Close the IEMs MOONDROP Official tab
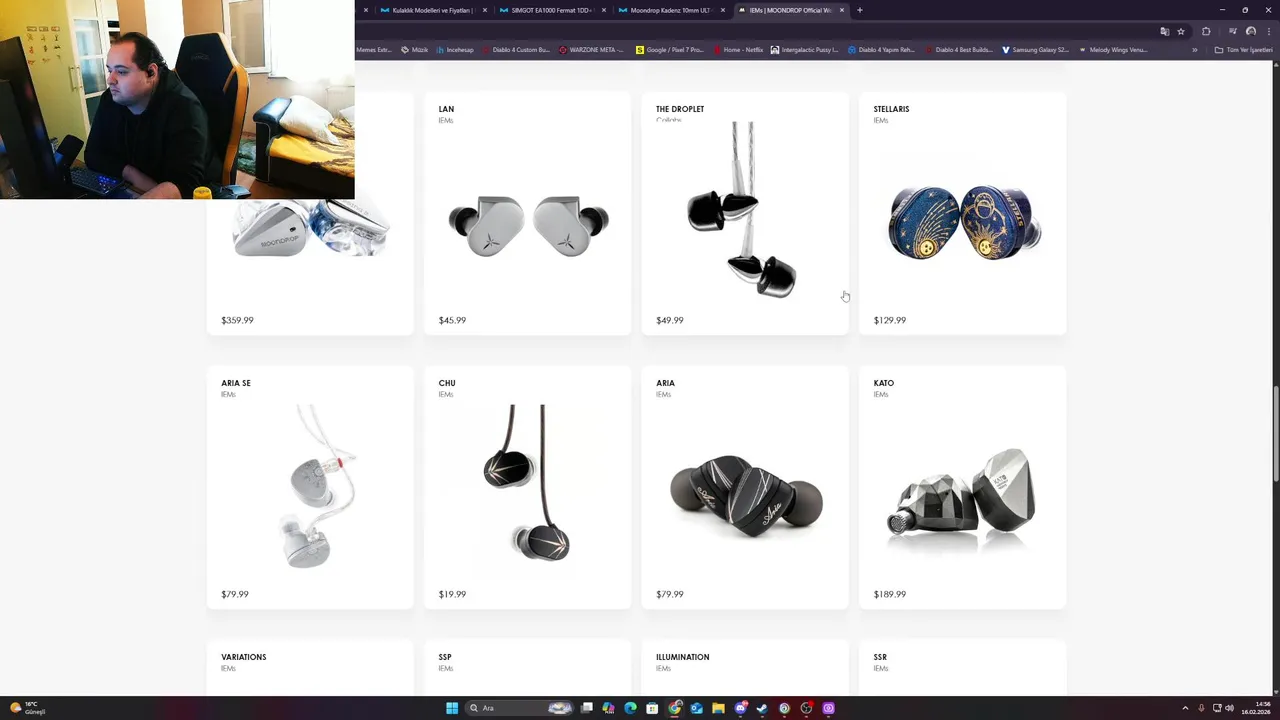 842,10
